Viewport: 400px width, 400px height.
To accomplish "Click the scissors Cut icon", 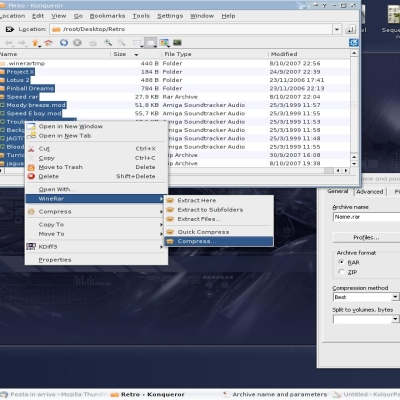I will 31,149.
